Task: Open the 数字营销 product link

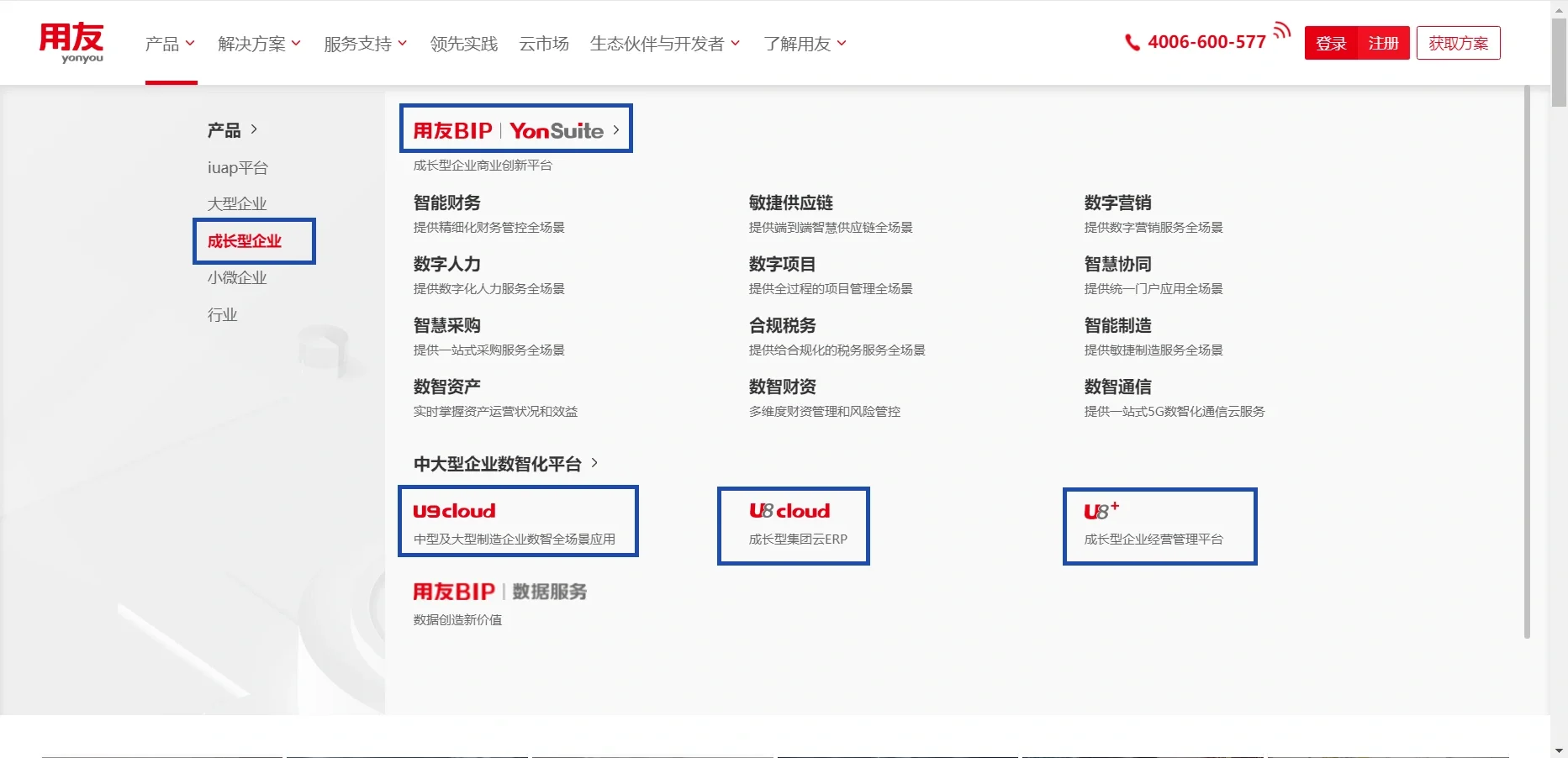Action: [x=1118, y=202]
